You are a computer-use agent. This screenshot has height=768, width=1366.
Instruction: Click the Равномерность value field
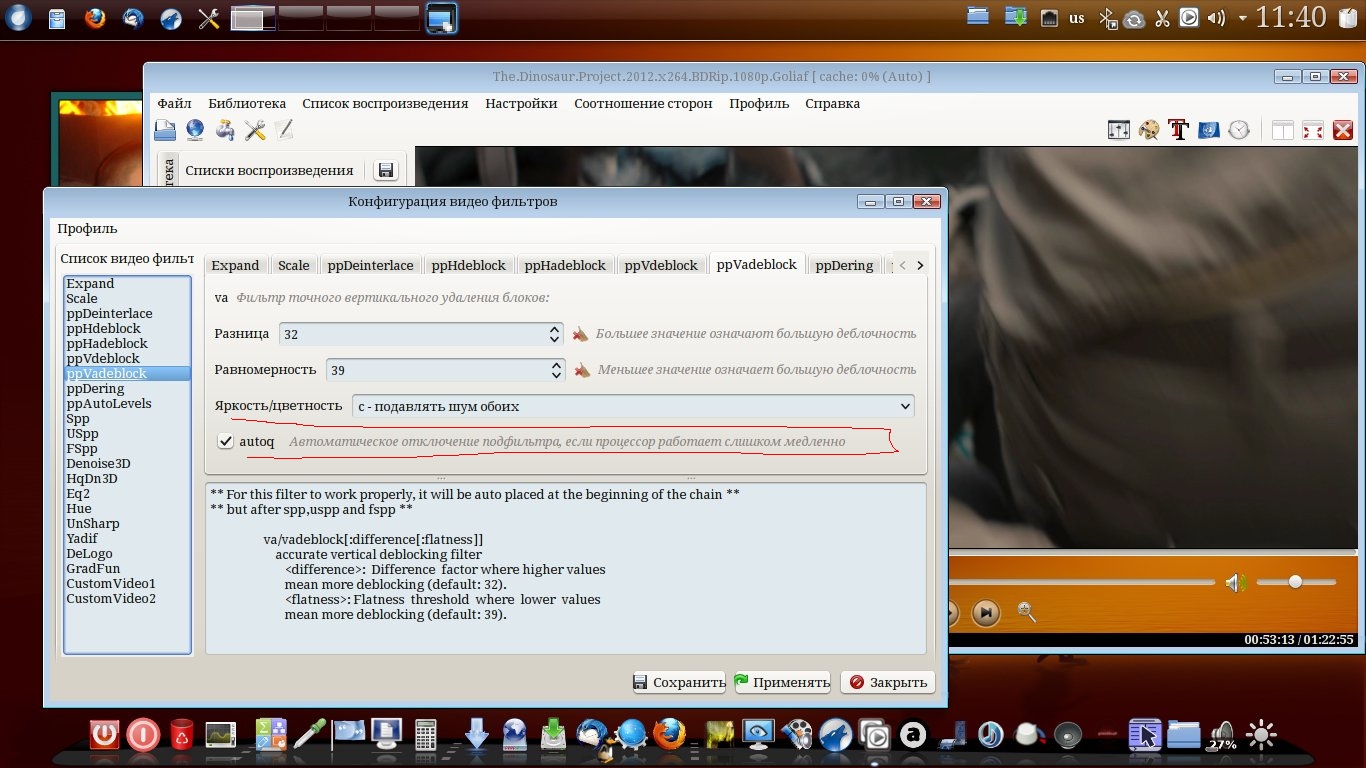438,370
